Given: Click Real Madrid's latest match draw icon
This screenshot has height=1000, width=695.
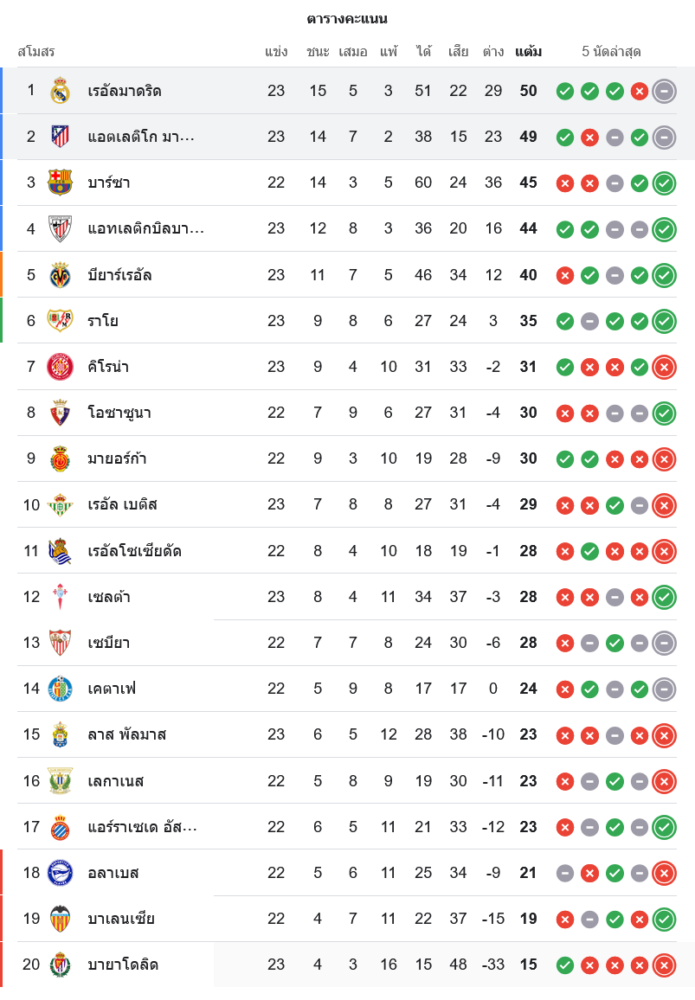Looking at the screenshot, I should click(x=664, y=91).
